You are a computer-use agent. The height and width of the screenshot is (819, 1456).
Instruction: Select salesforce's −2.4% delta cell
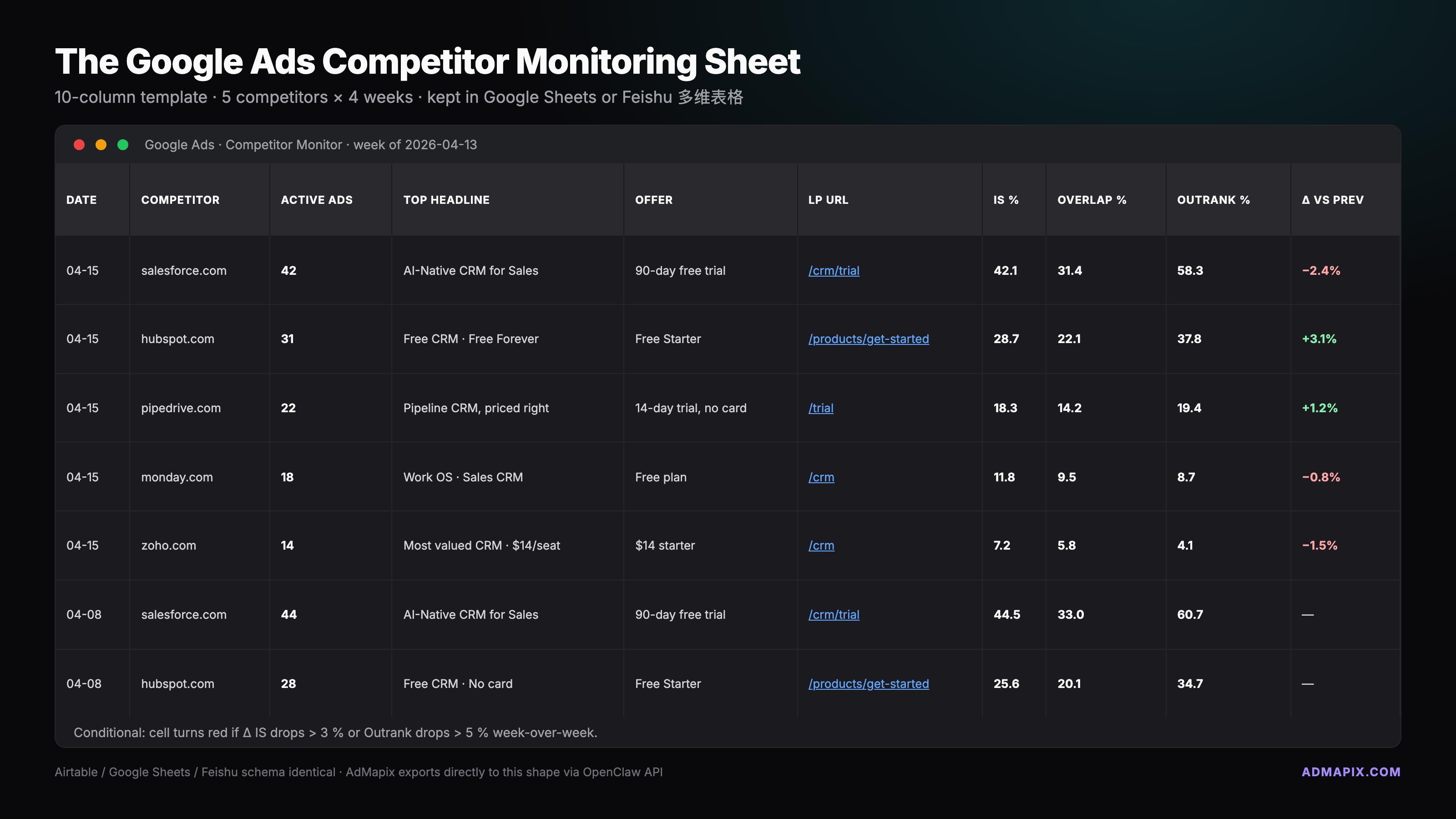coord(1321,271)
